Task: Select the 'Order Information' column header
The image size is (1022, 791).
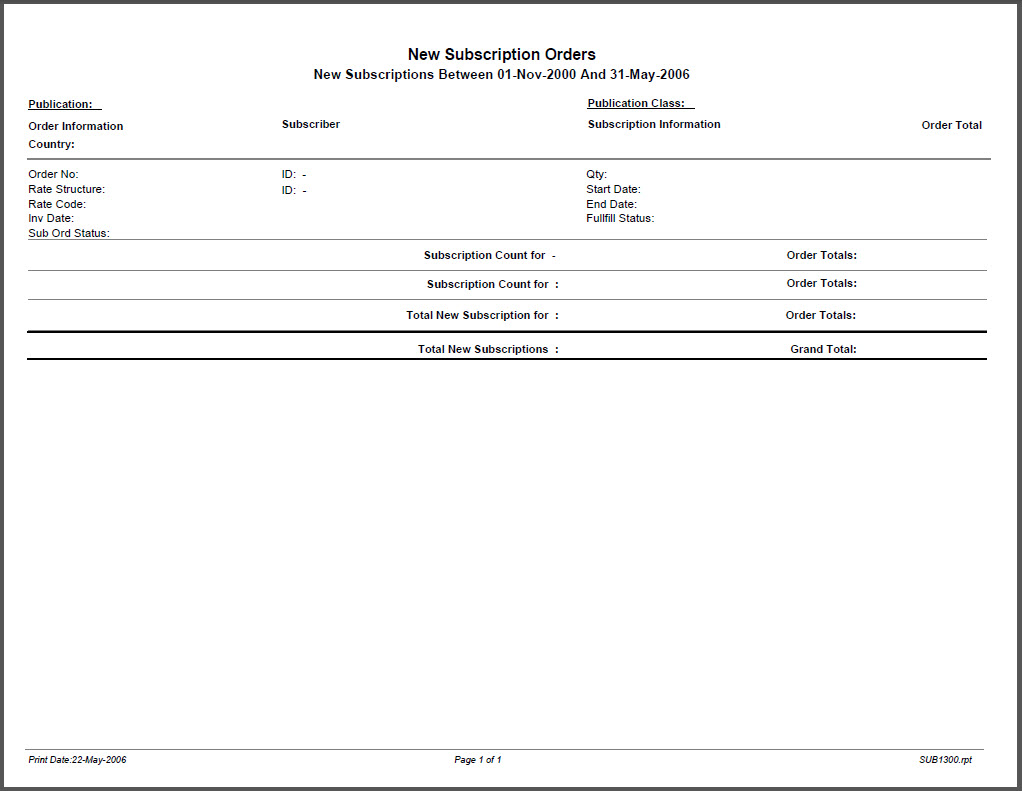Action: pyautogui.click(x=76, y=126)
